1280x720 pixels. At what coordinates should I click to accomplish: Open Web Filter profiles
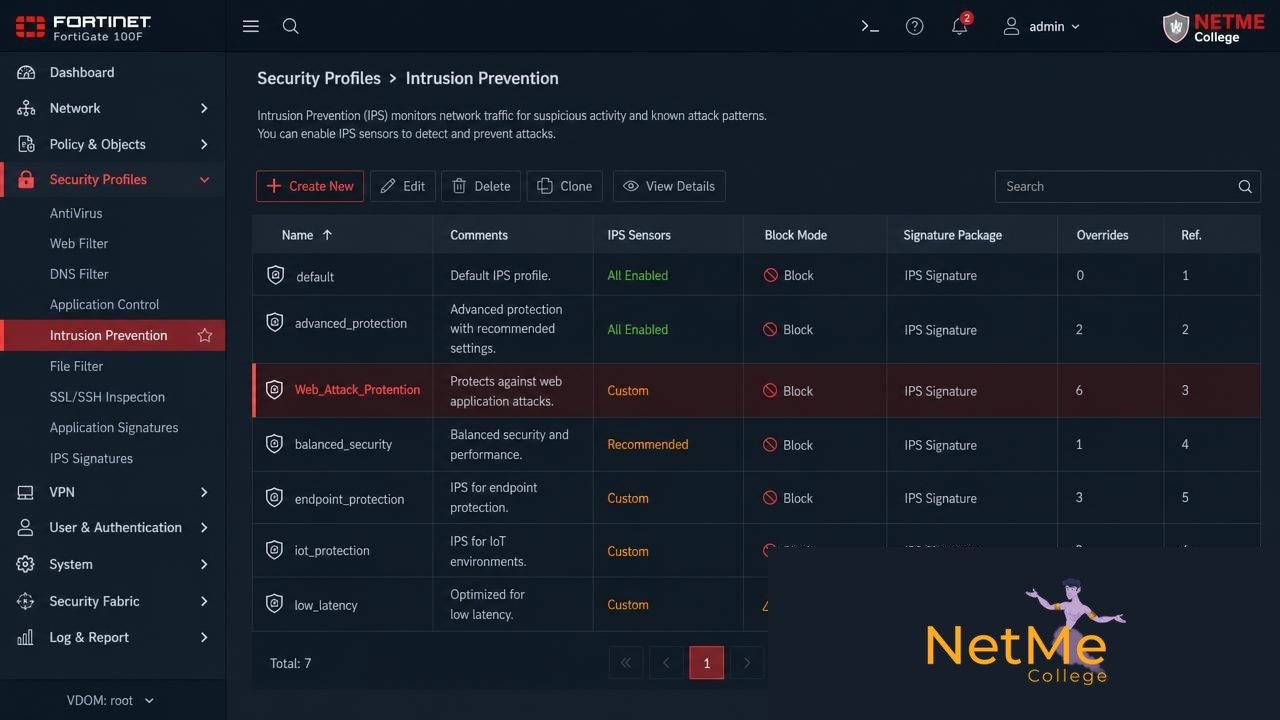(79, 243)
